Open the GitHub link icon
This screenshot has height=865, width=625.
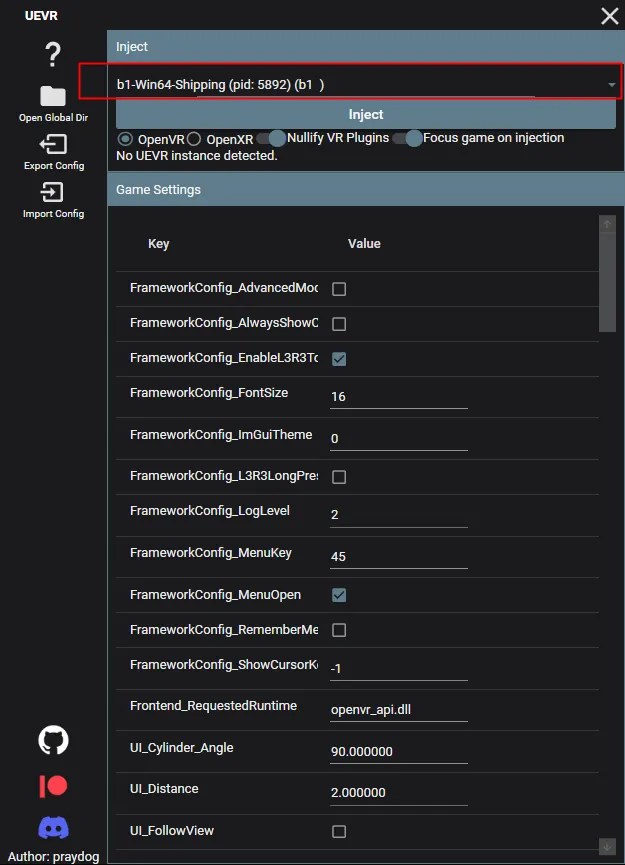[x=53, y=740]
